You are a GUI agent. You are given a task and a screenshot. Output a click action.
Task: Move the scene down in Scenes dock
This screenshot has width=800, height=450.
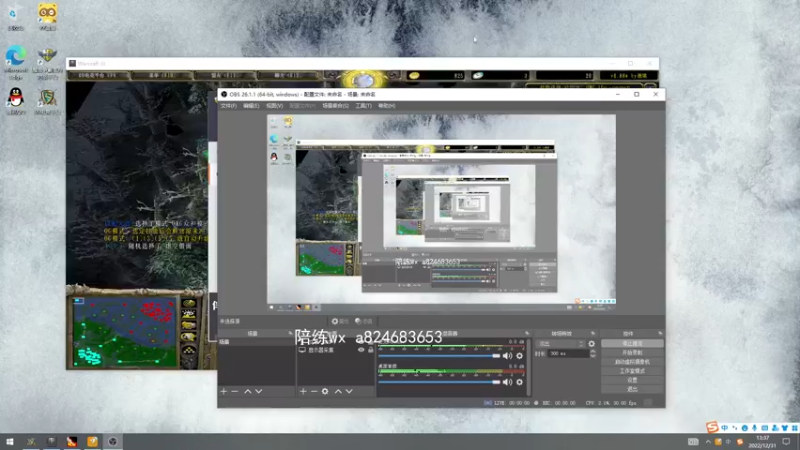pos(259,391)
